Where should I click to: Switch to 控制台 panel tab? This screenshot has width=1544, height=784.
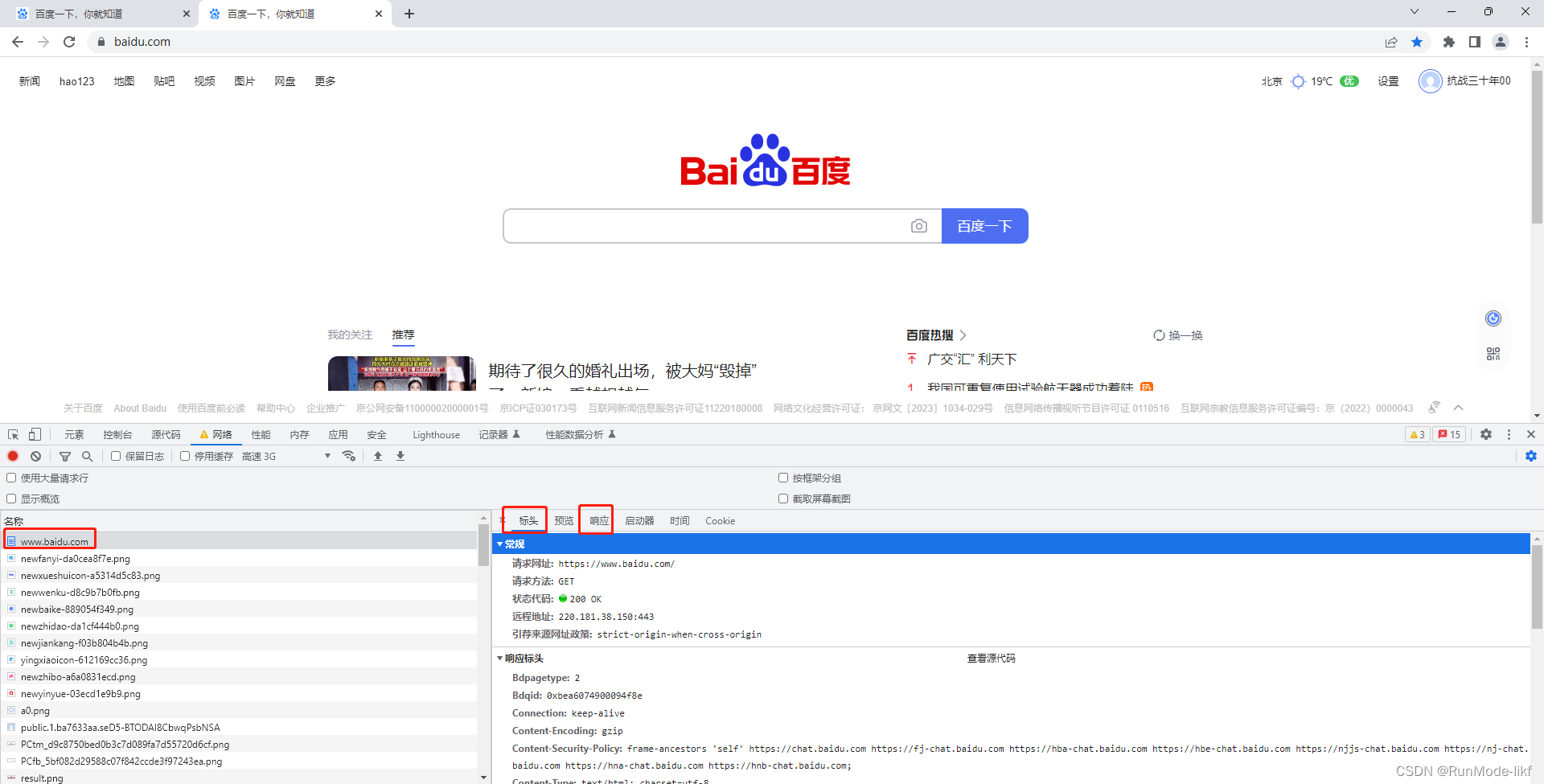click(x=117, y=434)
